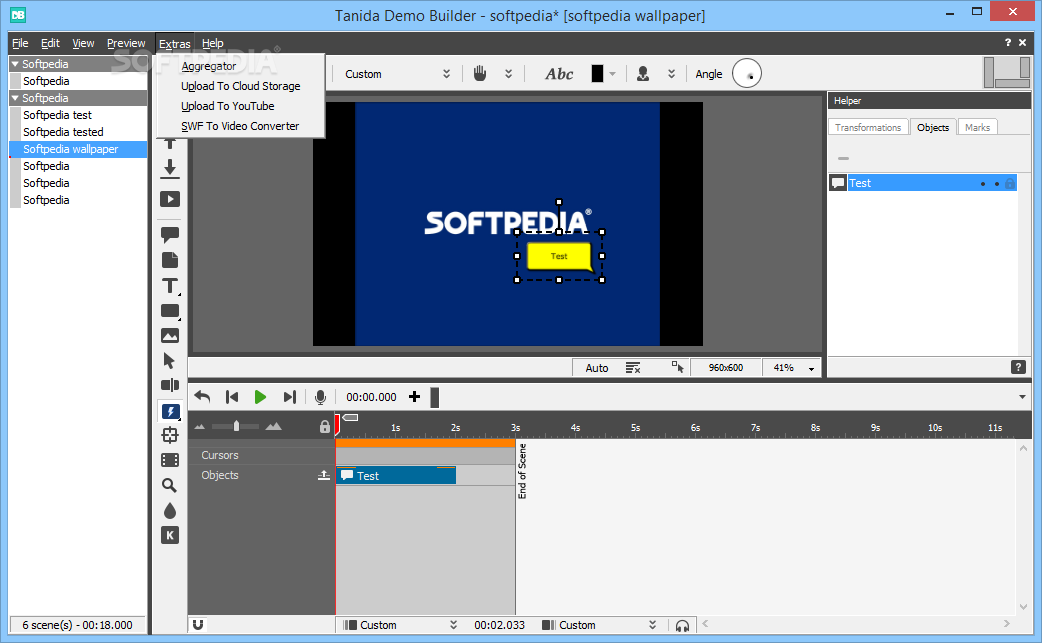This screenshot has width=1042, height=643.
Task: Toggle lock on Test object in Helper
Action: [1010, 183]
